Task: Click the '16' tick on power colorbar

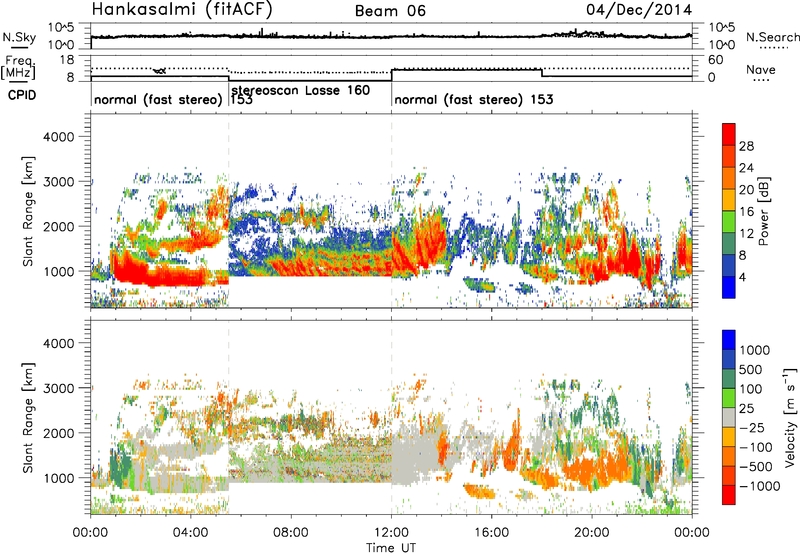Action: [746, 212]
